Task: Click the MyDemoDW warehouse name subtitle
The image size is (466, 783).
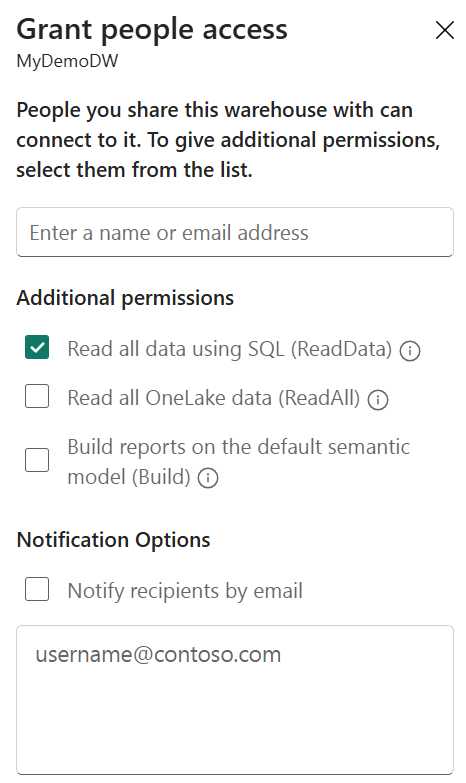Action: [67, 61]
